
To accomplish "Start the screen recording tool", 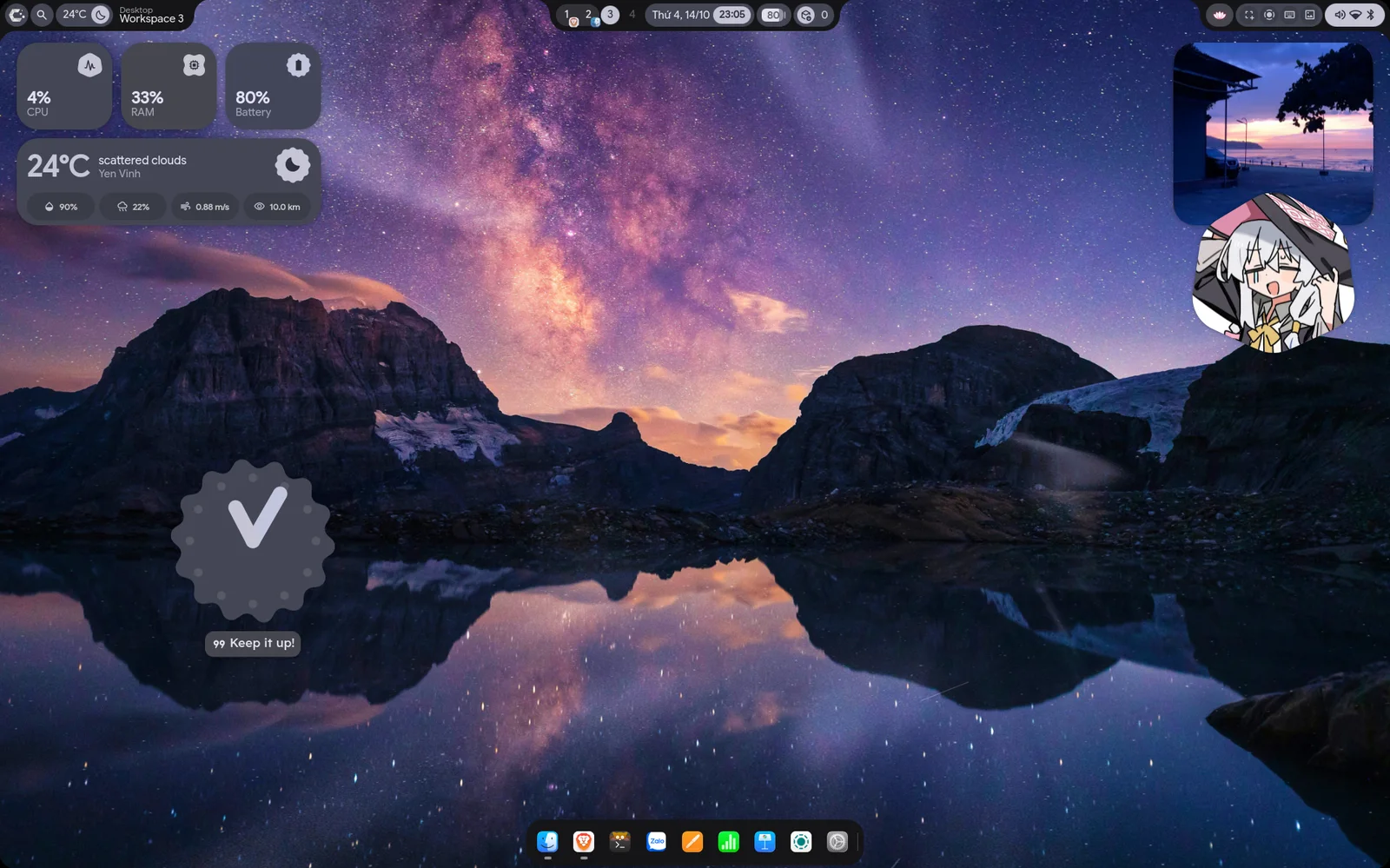I will 1269,15.
